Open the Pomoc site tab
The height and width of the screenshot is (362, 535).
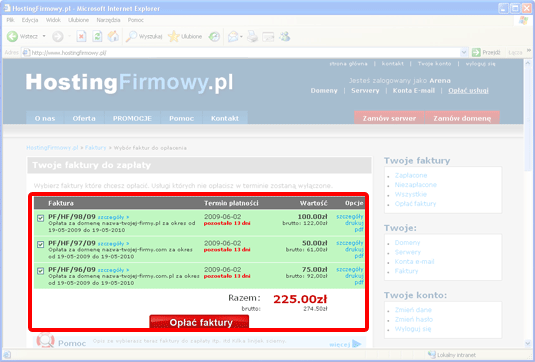coord(182,118)
